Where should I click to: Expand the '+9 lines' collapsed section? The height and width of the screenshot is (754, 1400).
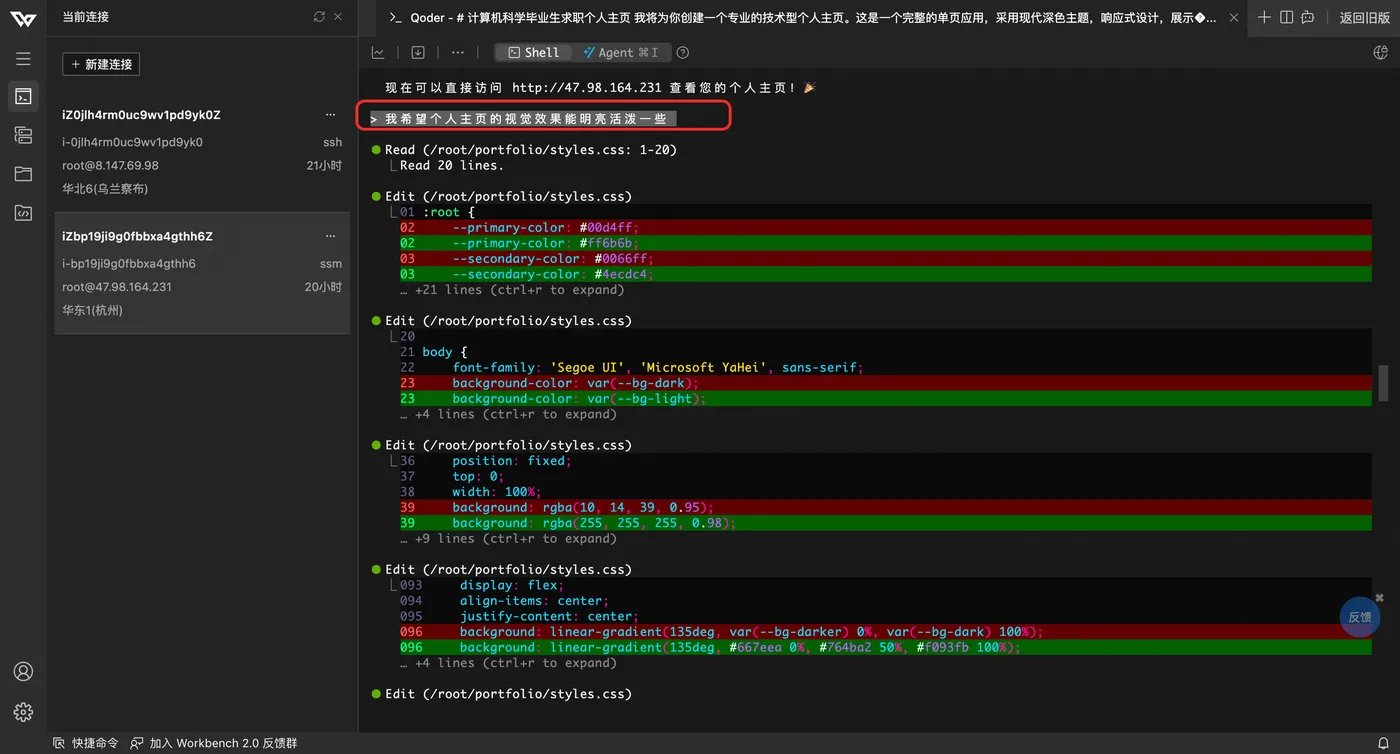pyautogui.click(x=508, y=538)
